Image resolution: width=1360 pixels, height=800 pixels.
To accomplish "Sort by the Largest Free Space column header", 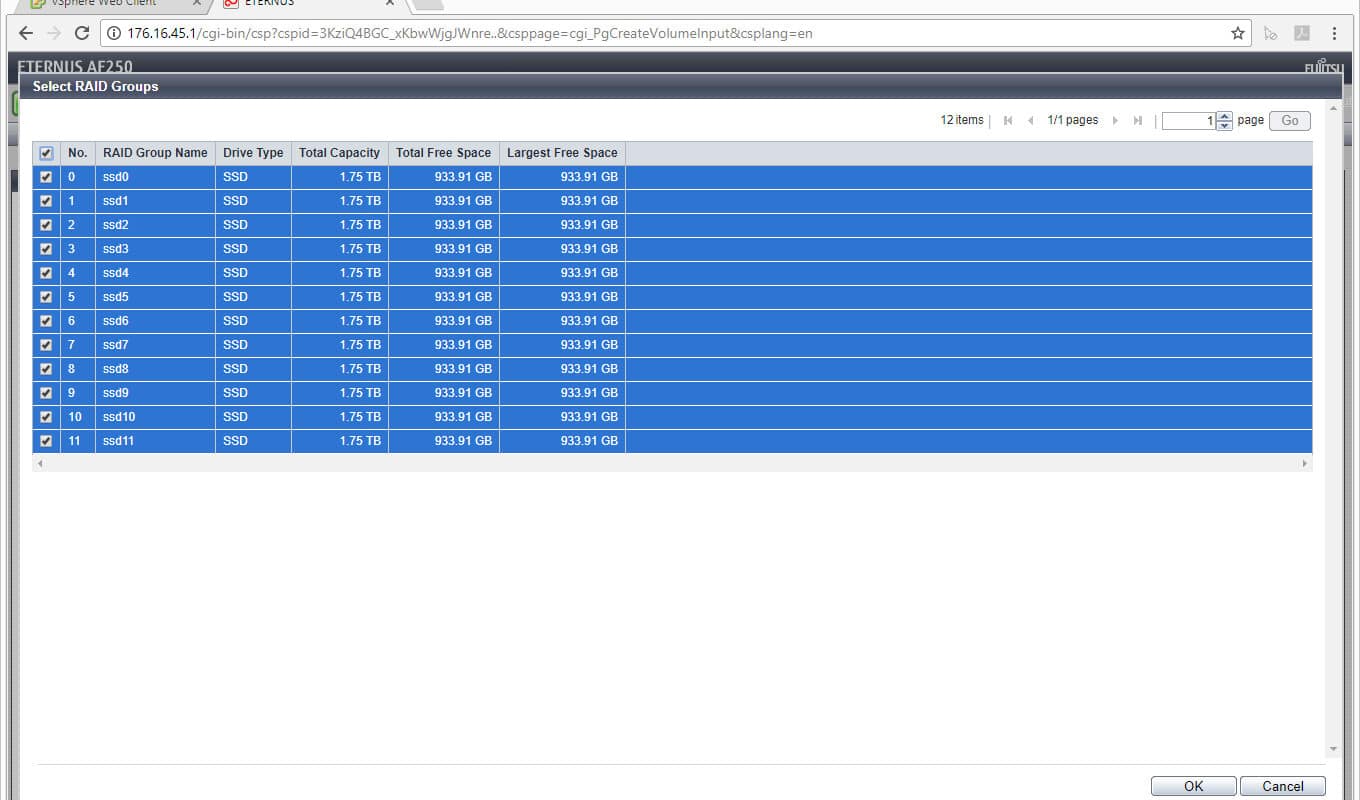I will [x=562, y=153].
